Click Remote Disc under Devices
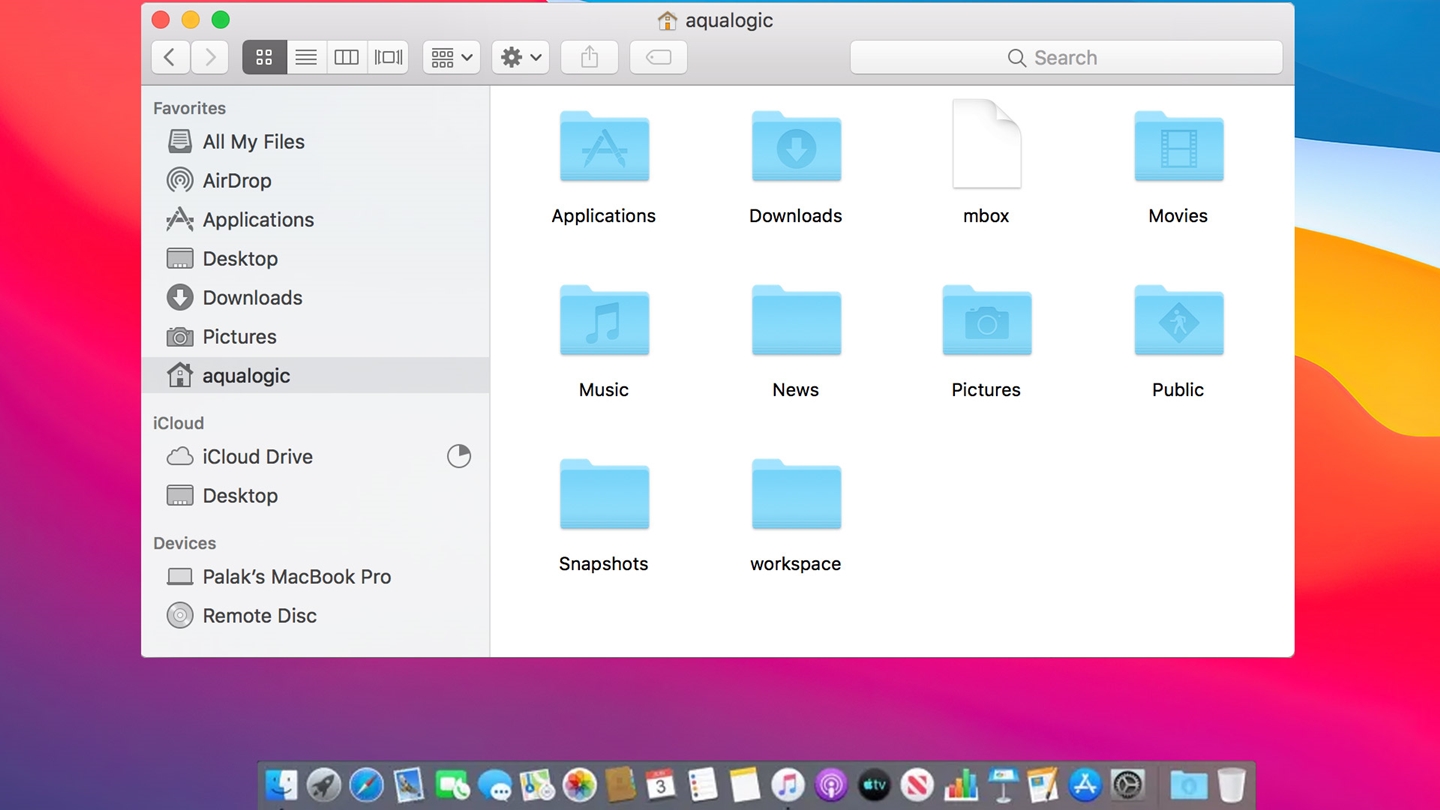Screen dimensions: 1440x810 (259, 615)
